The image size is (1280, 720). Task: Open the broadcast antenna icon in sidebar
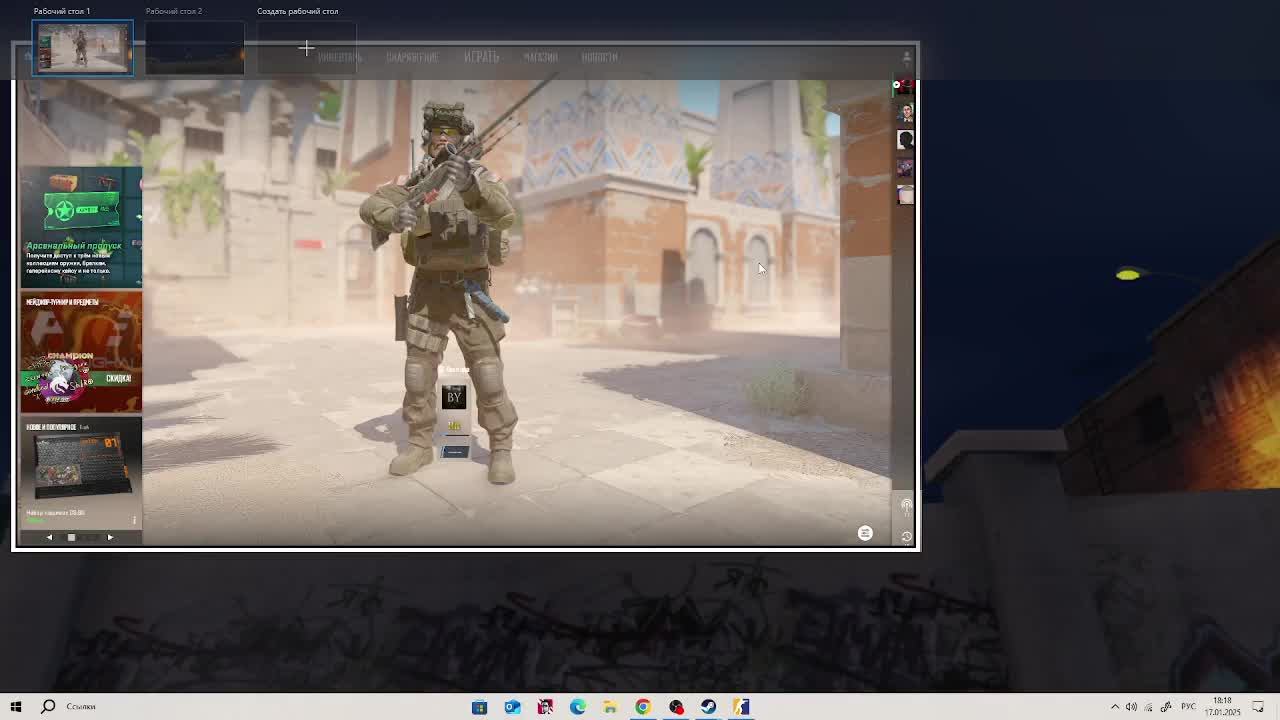click(906, 506)
